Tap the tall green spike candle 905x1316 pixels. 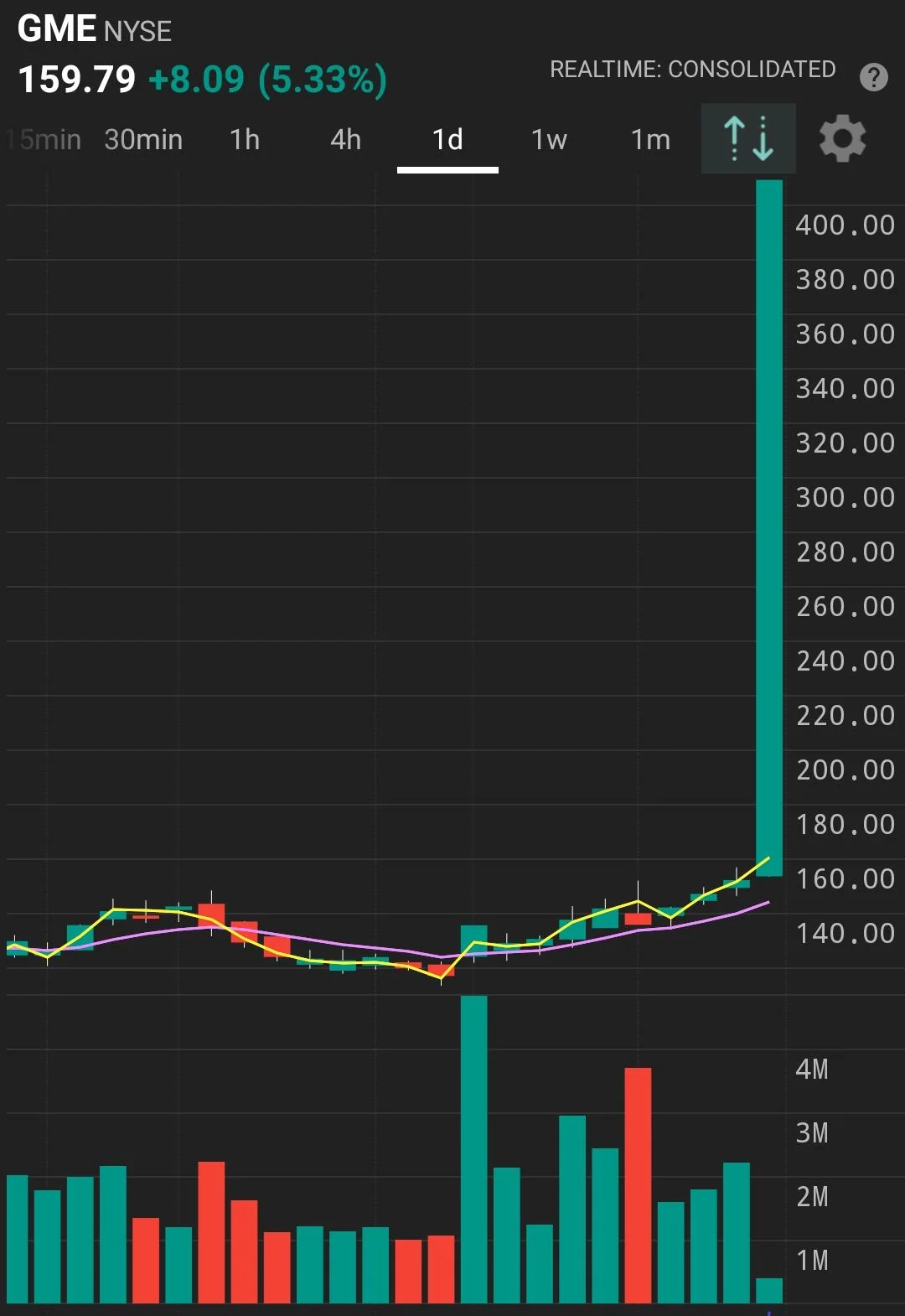click(769, 528)
